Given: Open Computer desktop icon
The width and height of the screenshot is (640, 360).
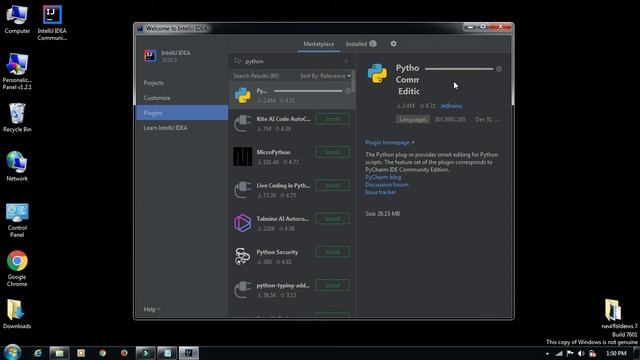Looking at the screenshot, I should click(x=17, y=20).
